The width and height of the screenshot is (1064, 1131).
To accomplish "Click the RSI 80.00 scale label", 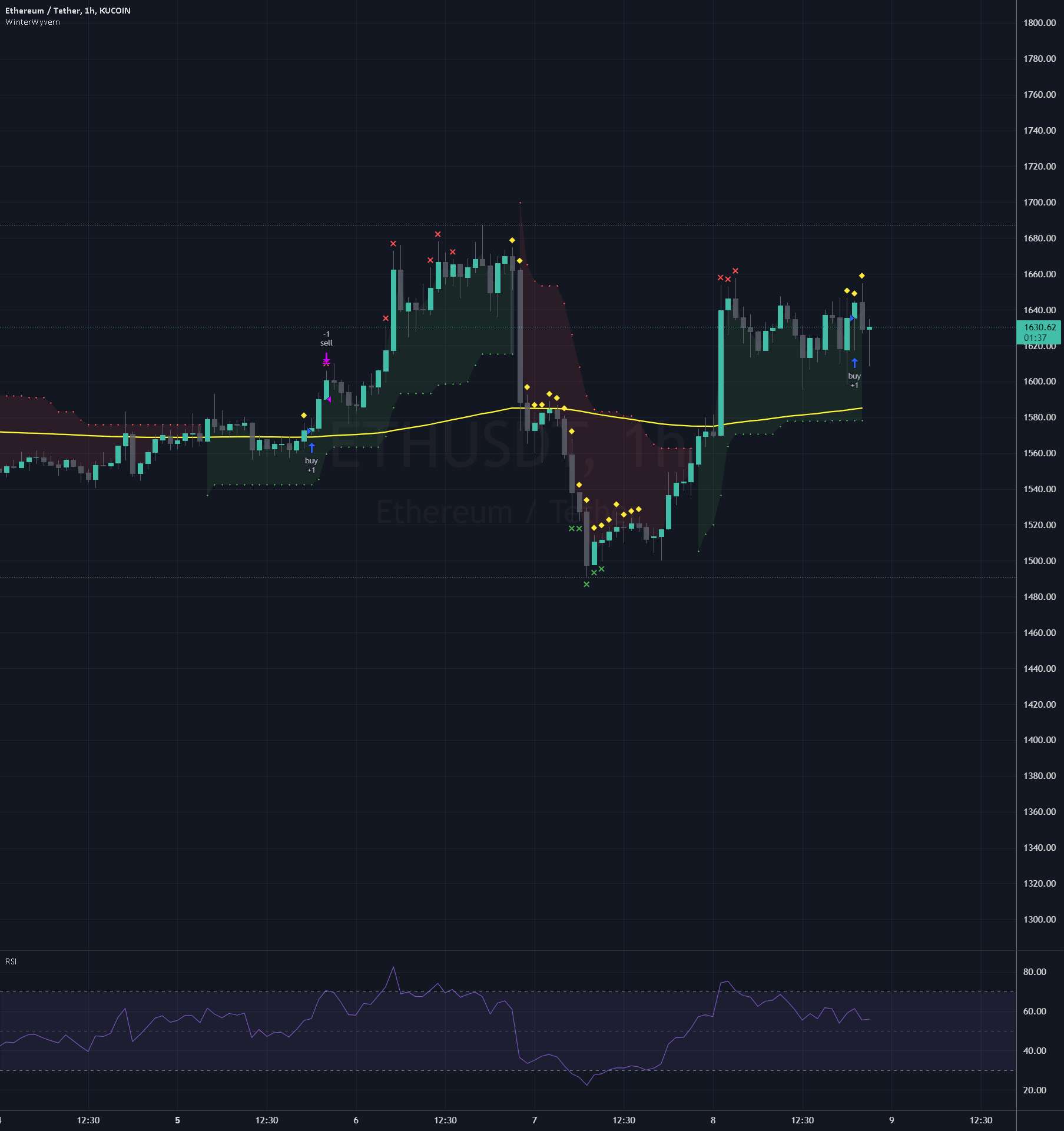I will [x=1035, y=972].
